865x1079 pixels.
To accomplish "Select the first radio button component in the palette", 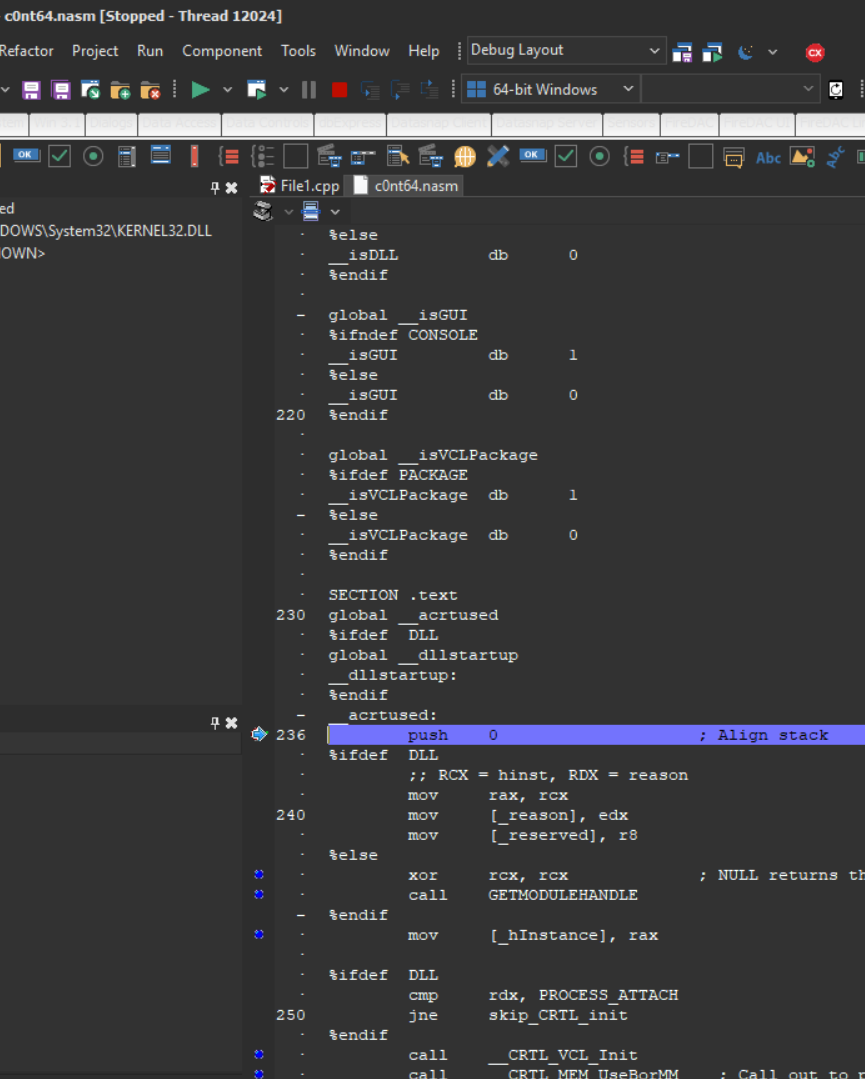I will [x=93, y=156].
